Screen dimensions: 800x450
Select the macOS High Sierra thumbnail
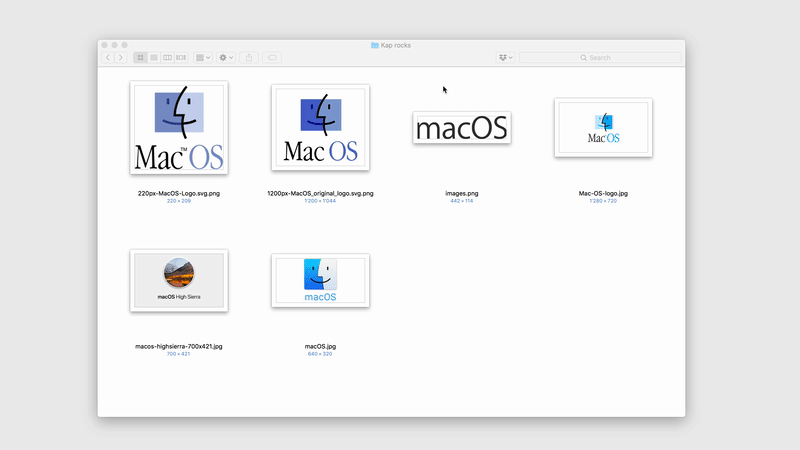click(179, 280)
